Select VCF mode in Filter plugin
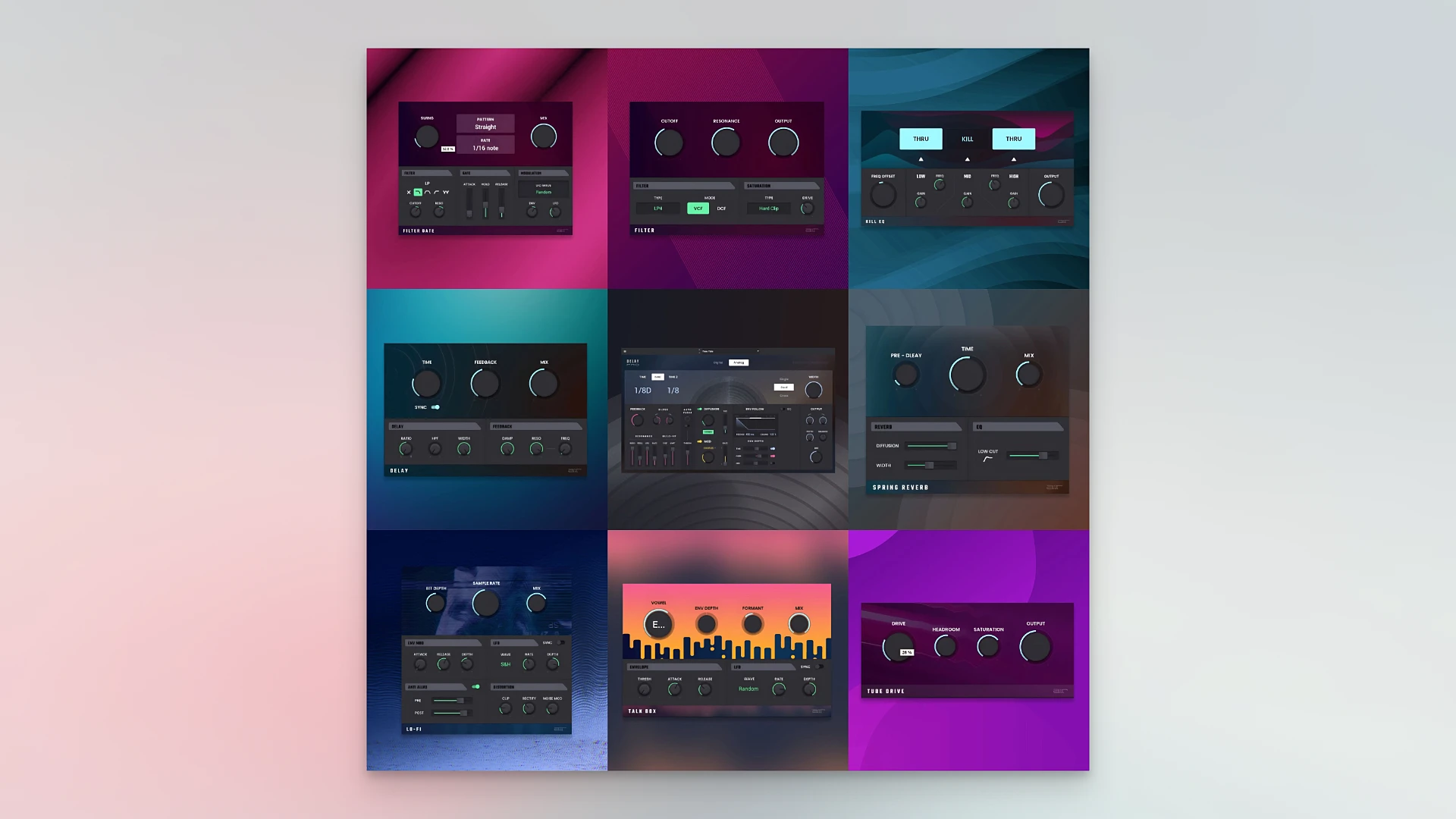This screenshot has width=1456, height=819. point(698,208)
